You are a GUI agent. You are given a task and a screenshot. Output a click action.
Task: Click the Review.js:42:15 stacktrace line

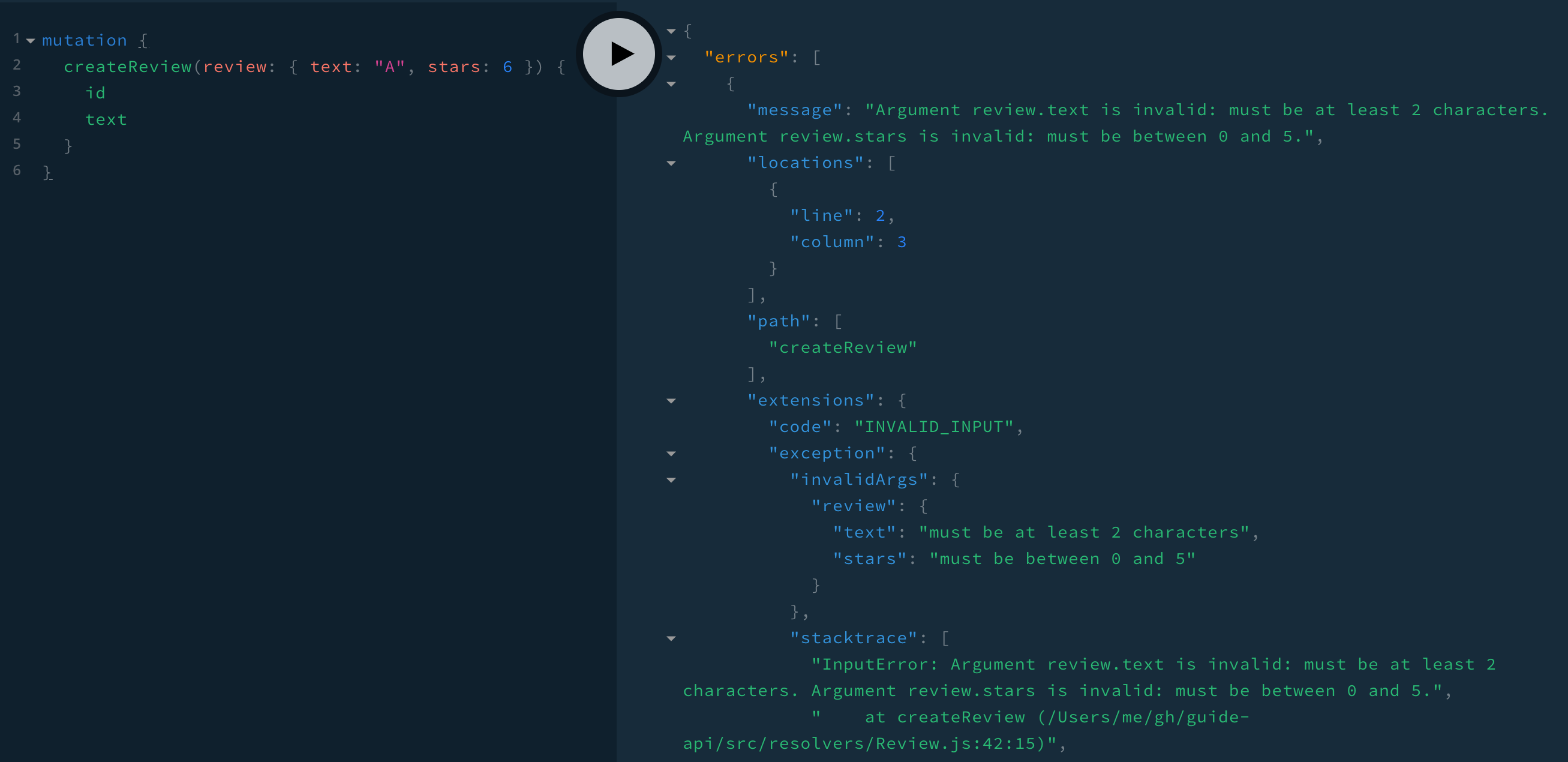(x=966, y=730)
